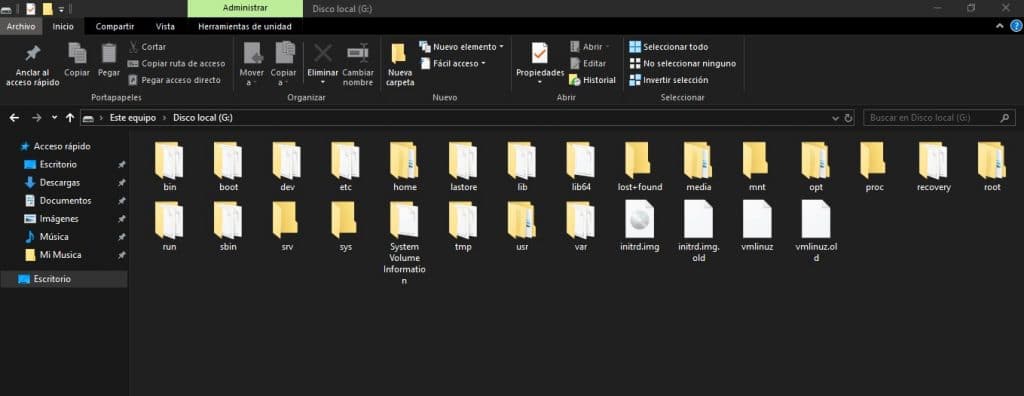Click the Buscar en Disco local search field
This screenshot has height=396, width=1024.
(939, 118)
